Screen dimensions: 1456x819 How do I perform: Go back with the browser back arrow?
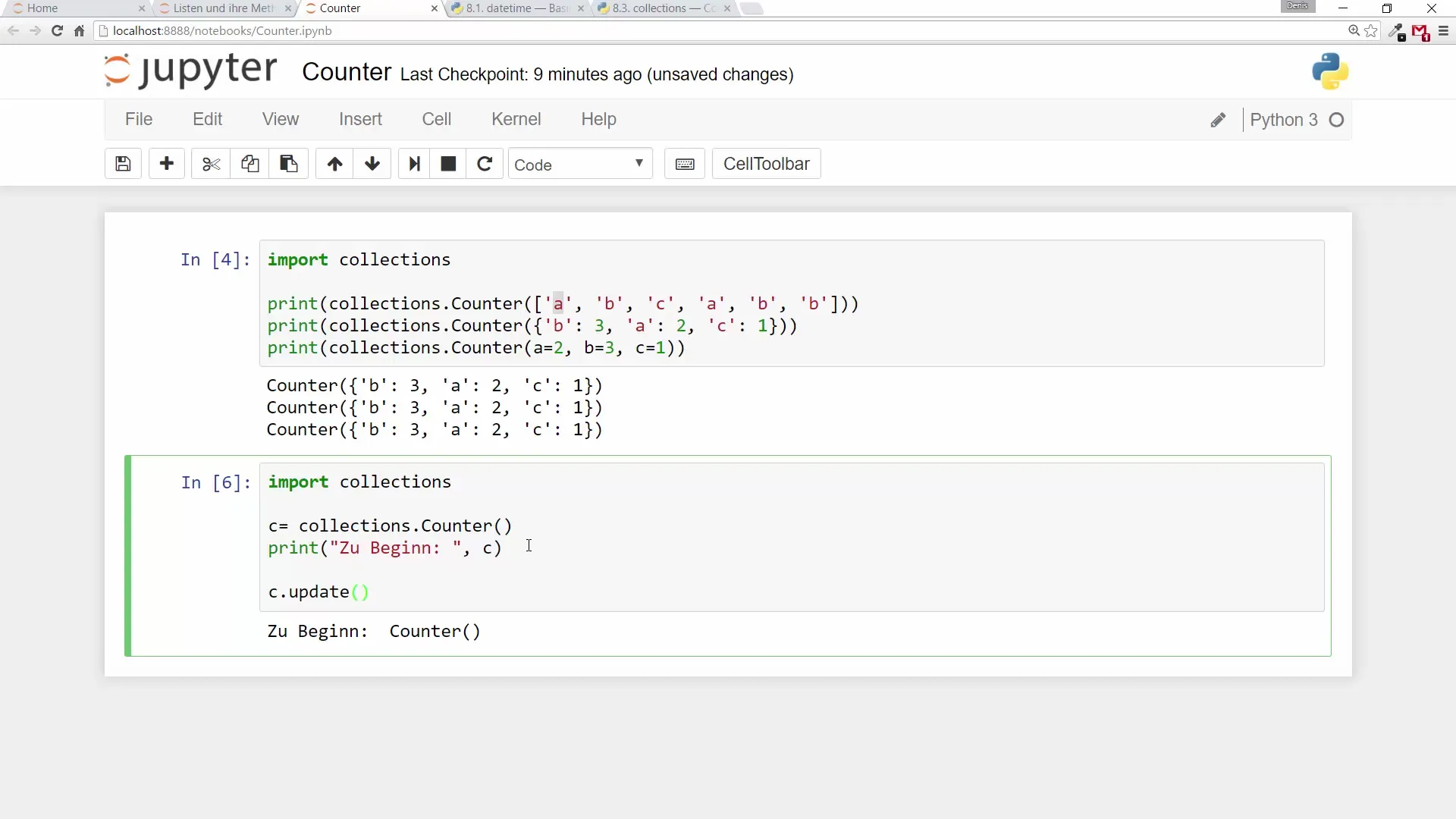[13, 31]
